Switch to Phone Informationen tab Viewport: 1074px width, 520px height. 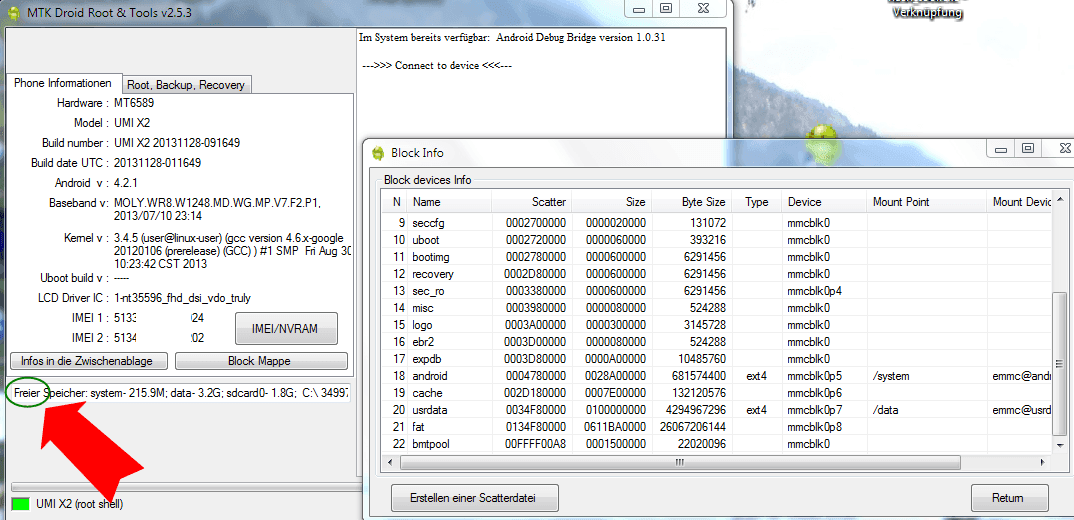coord(63,84)
